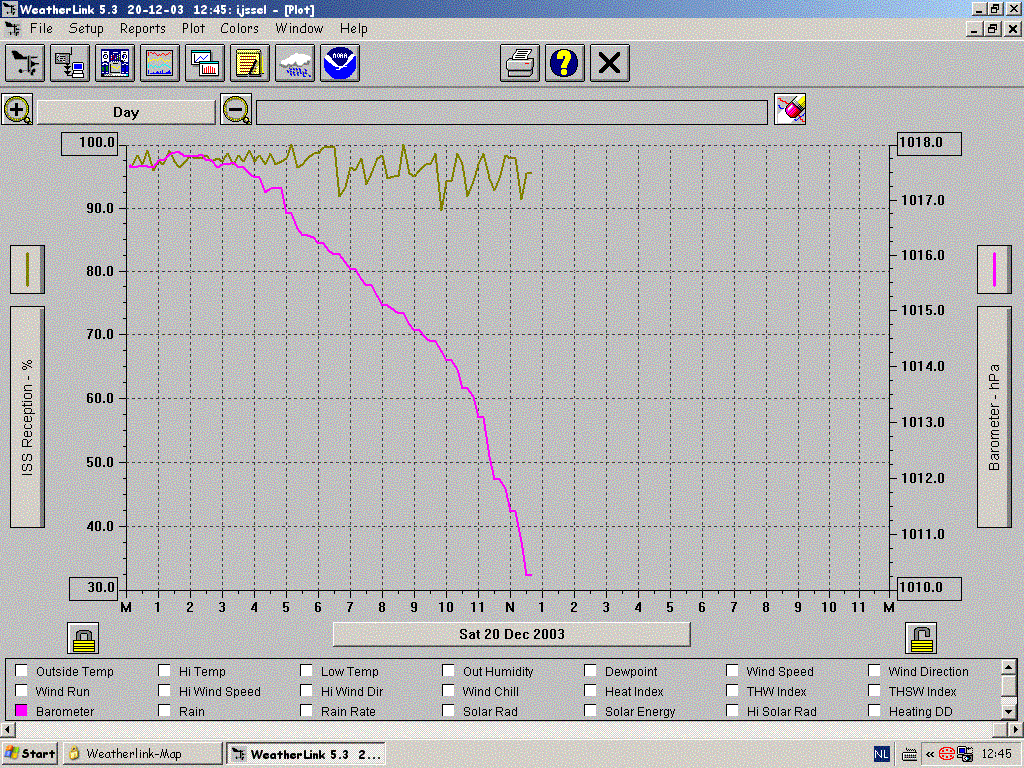Open the printer icon to print plot
Image resolution: width=1024 pixels, height=768 pixels.
(520, 63)
